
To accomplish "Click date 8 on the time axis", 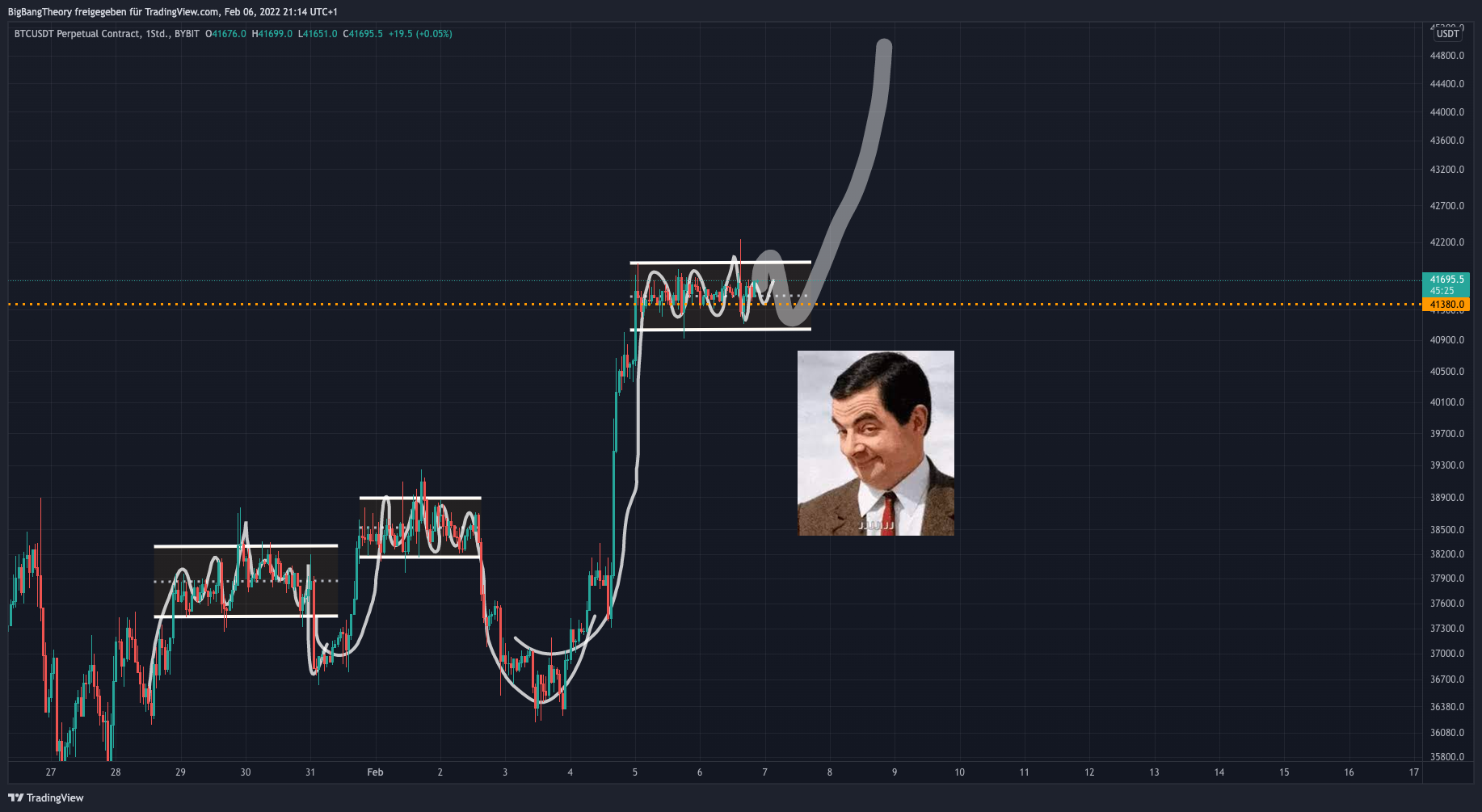I will (829, 772).
